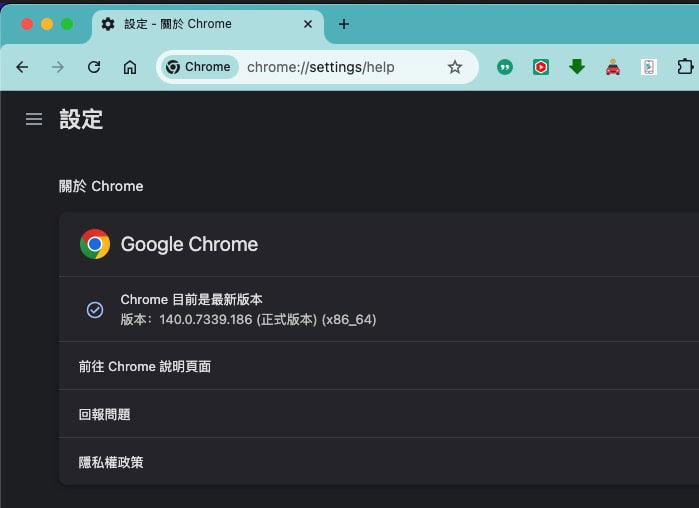Click the Google Chrome logo
Screen dimensions: 699x508
pos(95,244)
